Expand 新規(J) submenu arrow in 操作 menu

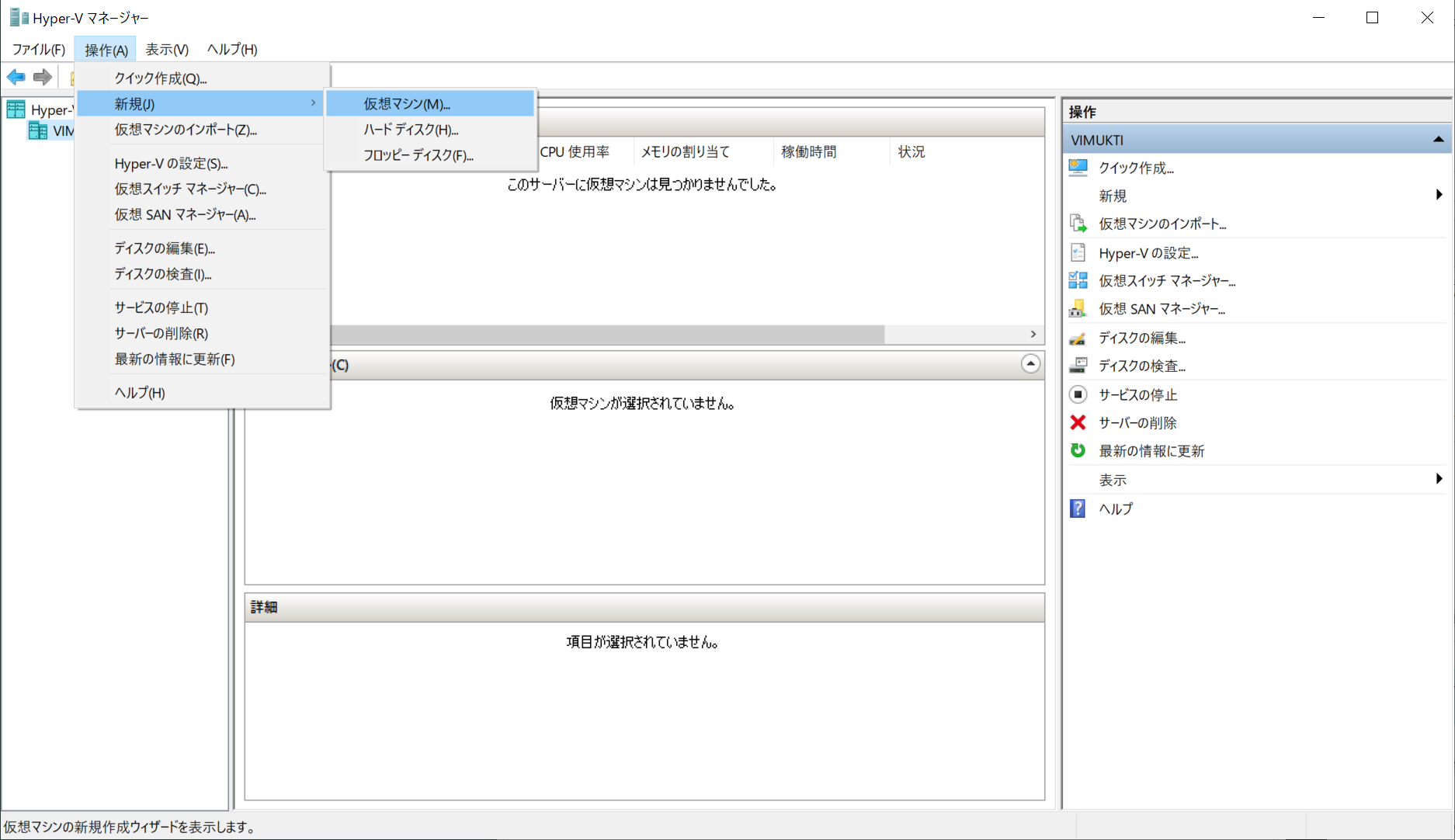[x=314, y=102]
